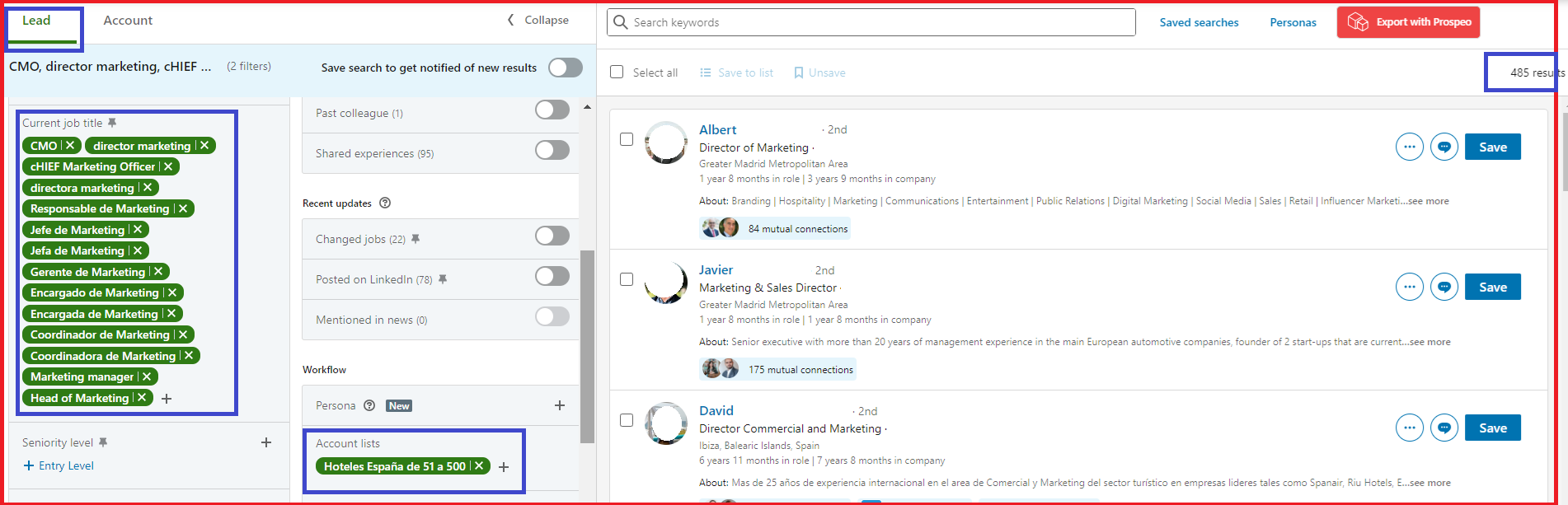Open Personas page
The width and height of the screenshot is (1568, 505).
coord(1293,22)
